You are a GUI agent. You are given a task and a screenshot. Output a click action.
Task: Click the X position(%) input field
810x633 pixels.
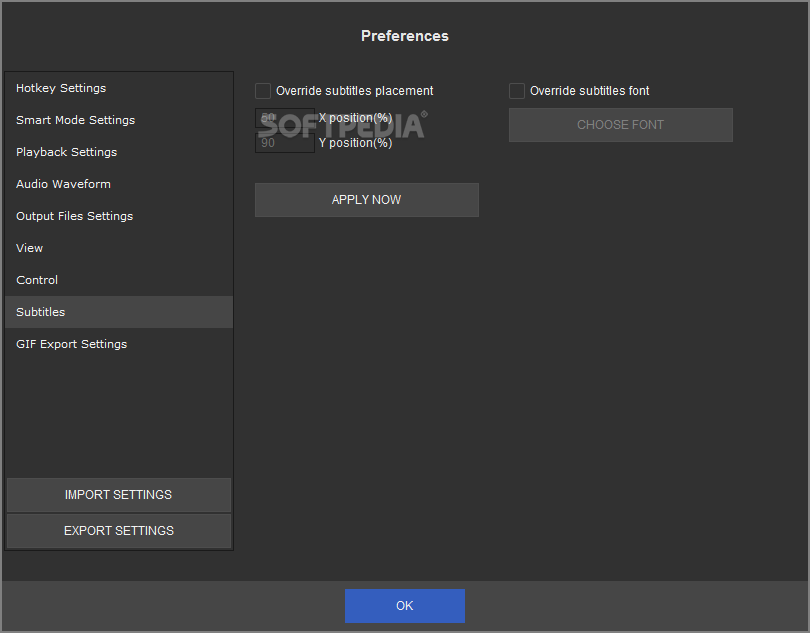pyautogui.click(x=285, y=118)
